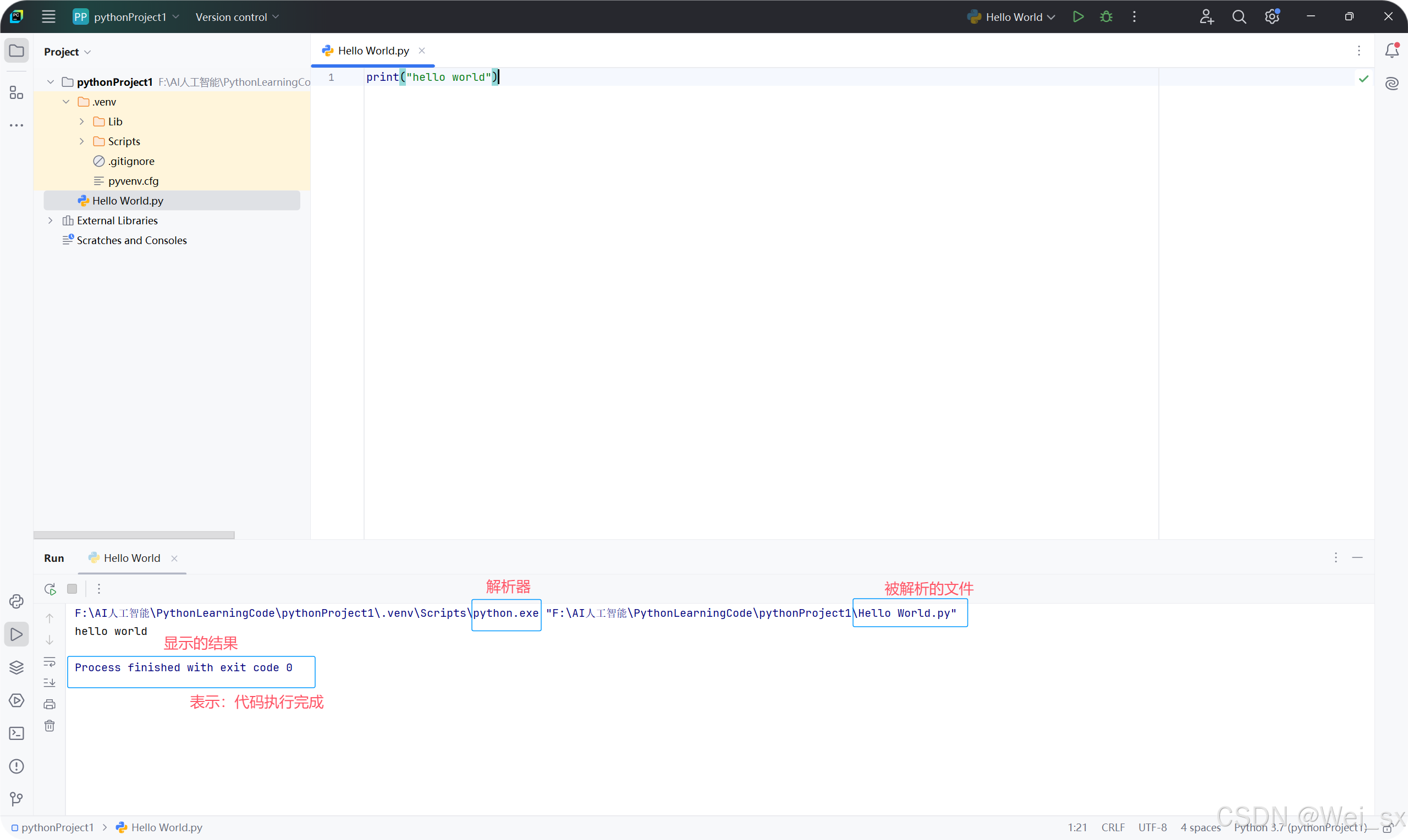Toggle soft-wrap in the run console
Image resolution: width=1408 pixels, height=840 pixels.
(x=50, y=662)
